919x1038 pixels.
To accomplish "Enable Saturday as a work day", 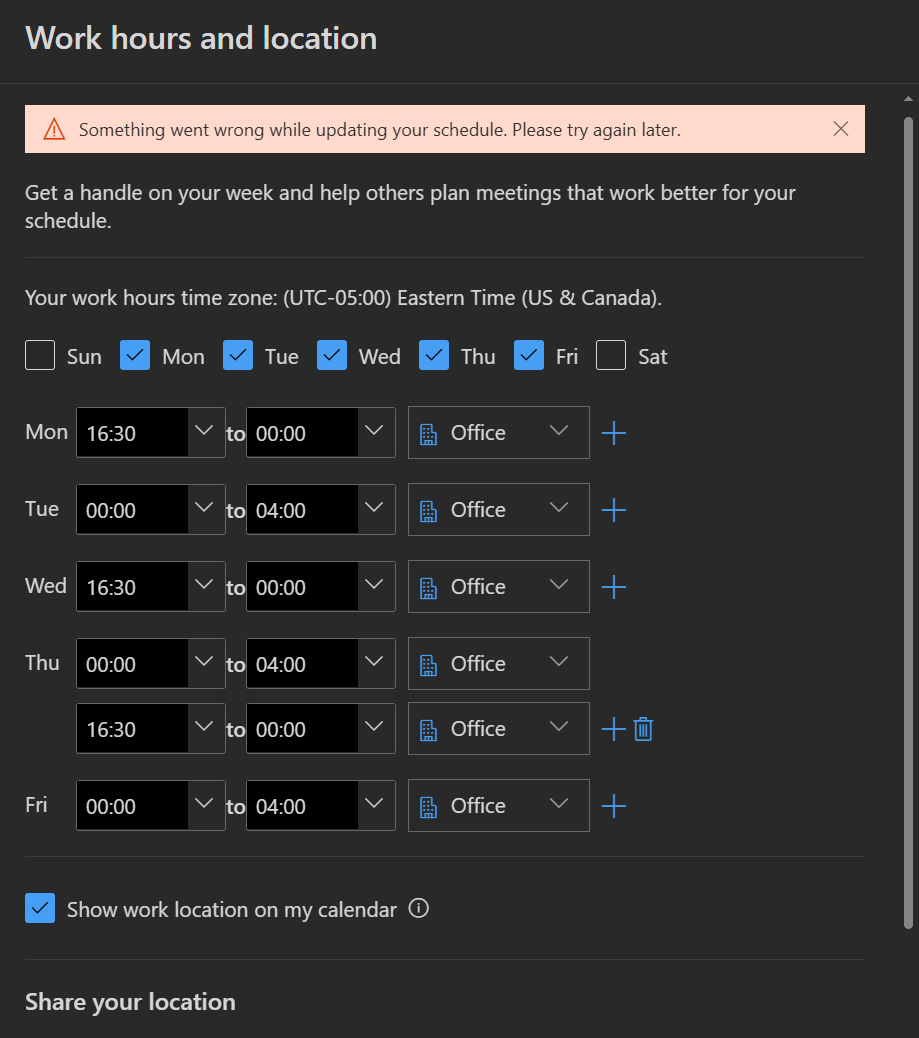I will click(x=610, y=355).
